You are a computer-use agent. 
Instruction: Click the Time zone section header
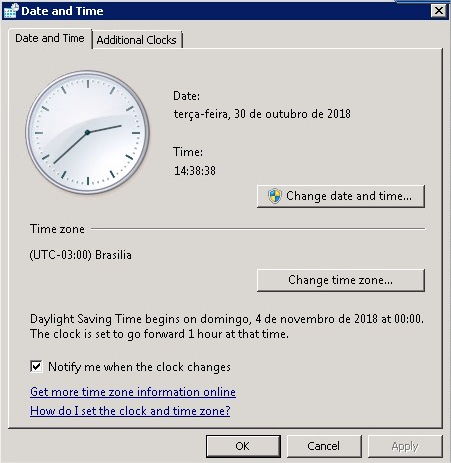pyautogui.click(x=57, y=229)
